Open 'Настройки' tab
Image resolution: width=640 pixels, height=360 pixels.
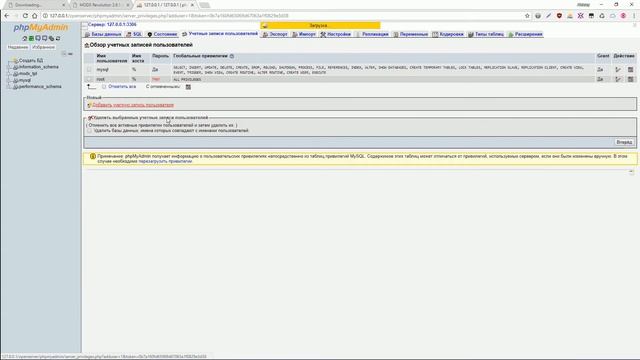(336, 34)
